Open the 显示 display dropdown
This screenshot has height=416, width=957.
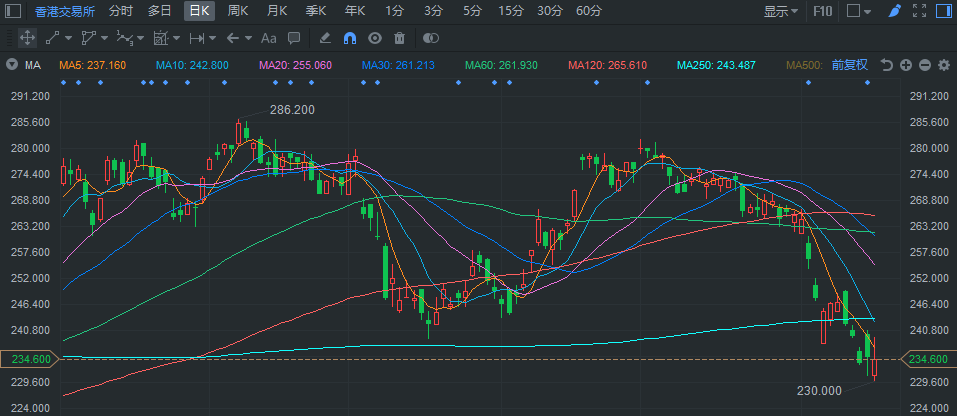click(781, 11)
